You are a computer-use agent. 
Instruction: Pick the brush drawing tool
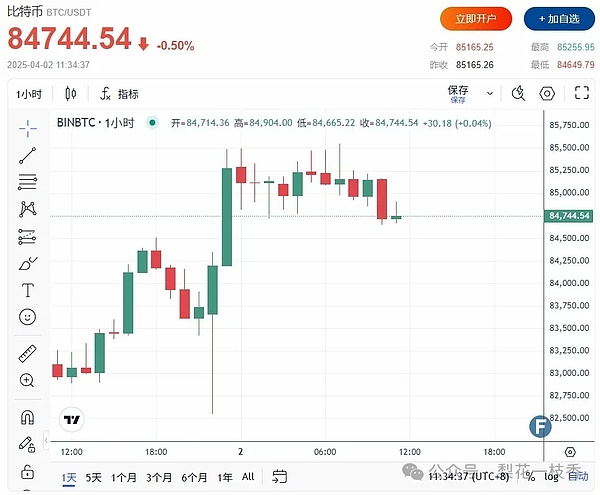tap(27, 264)
